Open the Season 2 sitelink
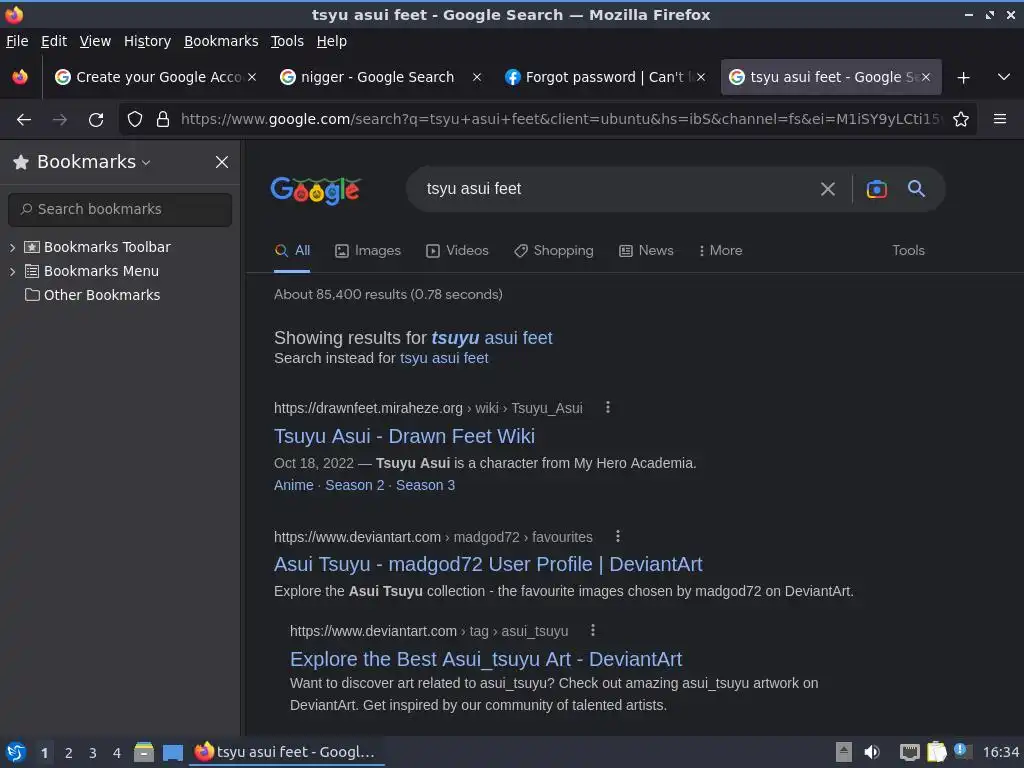 pyautogui.click(x=355, y=486)
